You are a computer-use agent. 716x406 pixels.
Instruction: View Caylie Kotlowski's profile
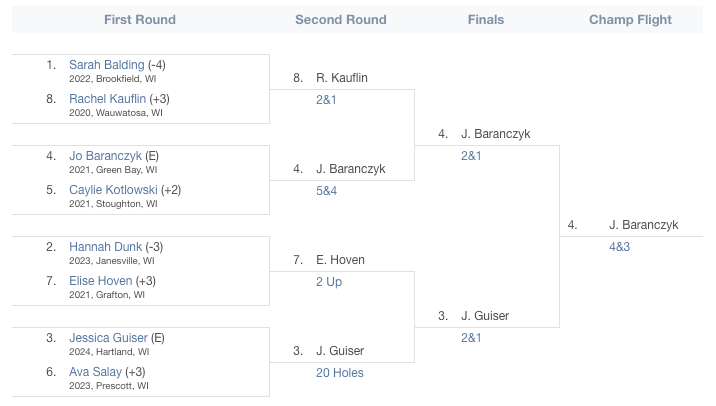(113, 190)
